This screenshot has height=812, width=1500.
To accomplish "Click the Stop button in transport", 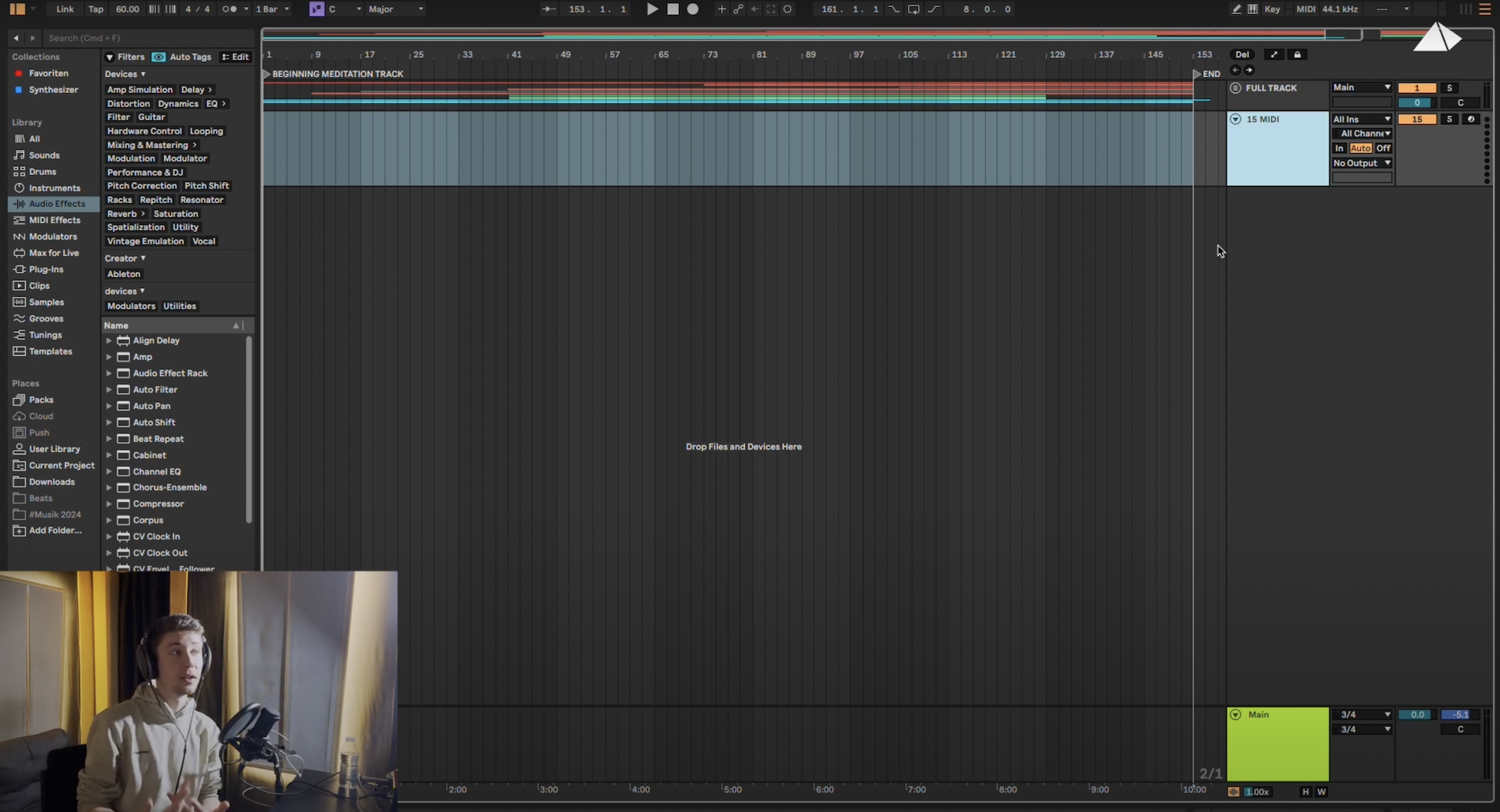I will pyautogui.click(x=673, y=9).
